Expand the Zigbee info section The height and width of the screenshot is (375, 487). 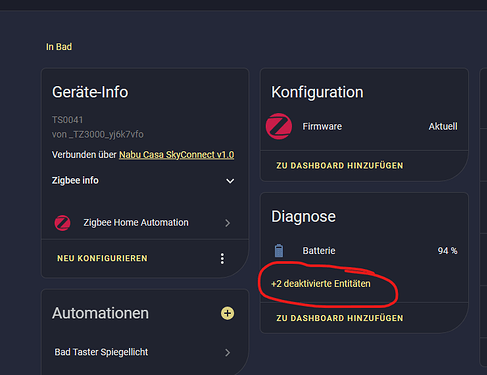tap(143, 181)
